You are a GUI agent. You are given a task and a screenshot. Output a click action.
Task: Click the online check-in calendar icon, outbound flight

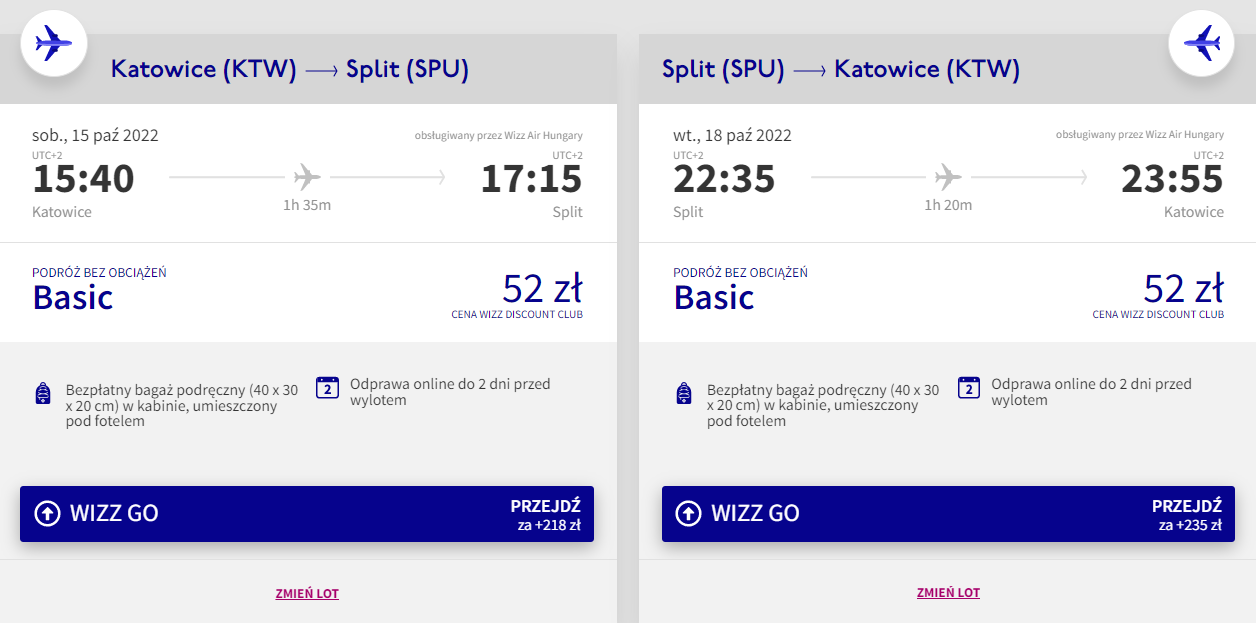click(x=327, y=388)
